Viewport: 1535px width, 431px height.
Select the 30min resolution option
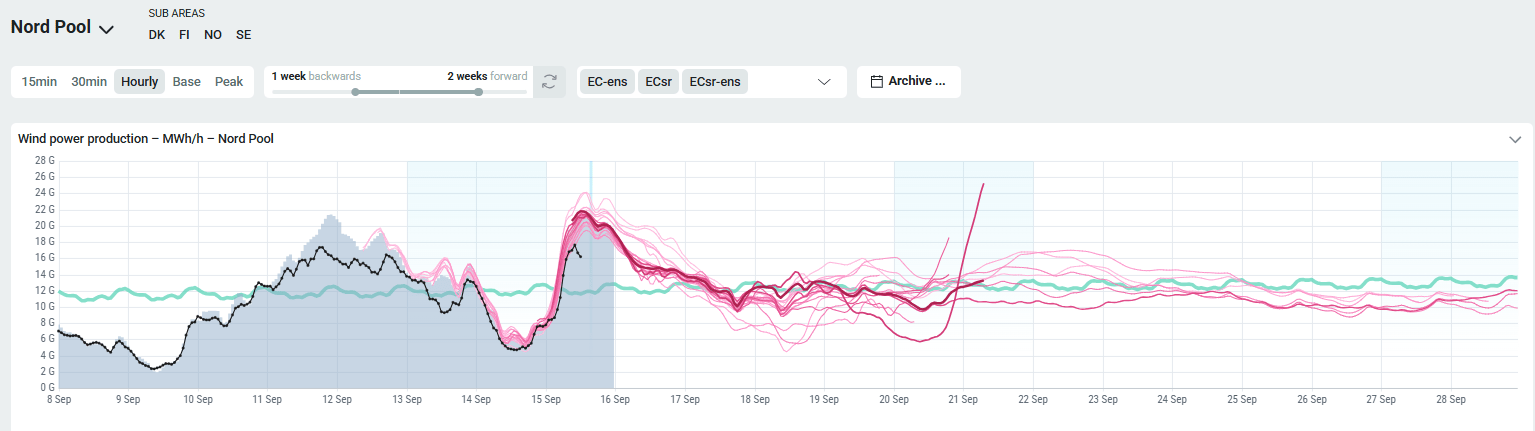[89, 82]
